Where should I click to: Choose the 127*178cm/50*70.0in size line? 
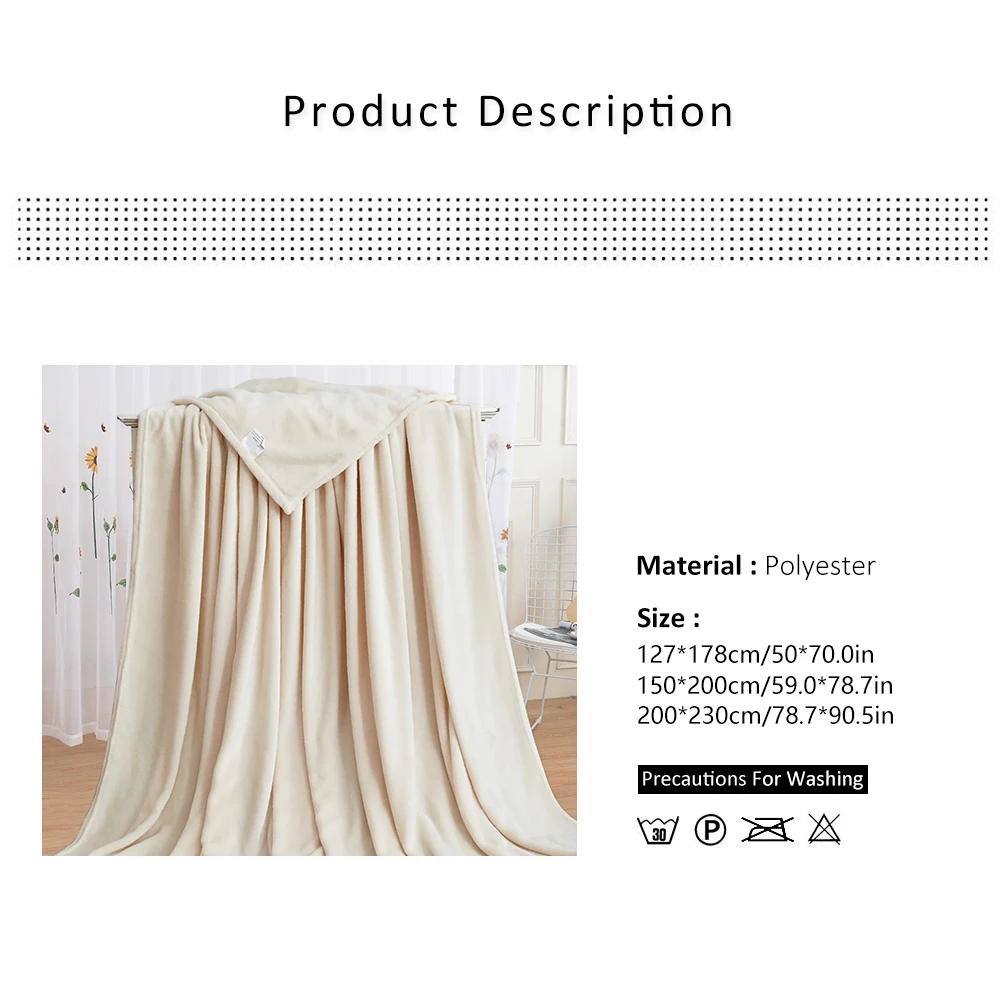tap(756, 654)
